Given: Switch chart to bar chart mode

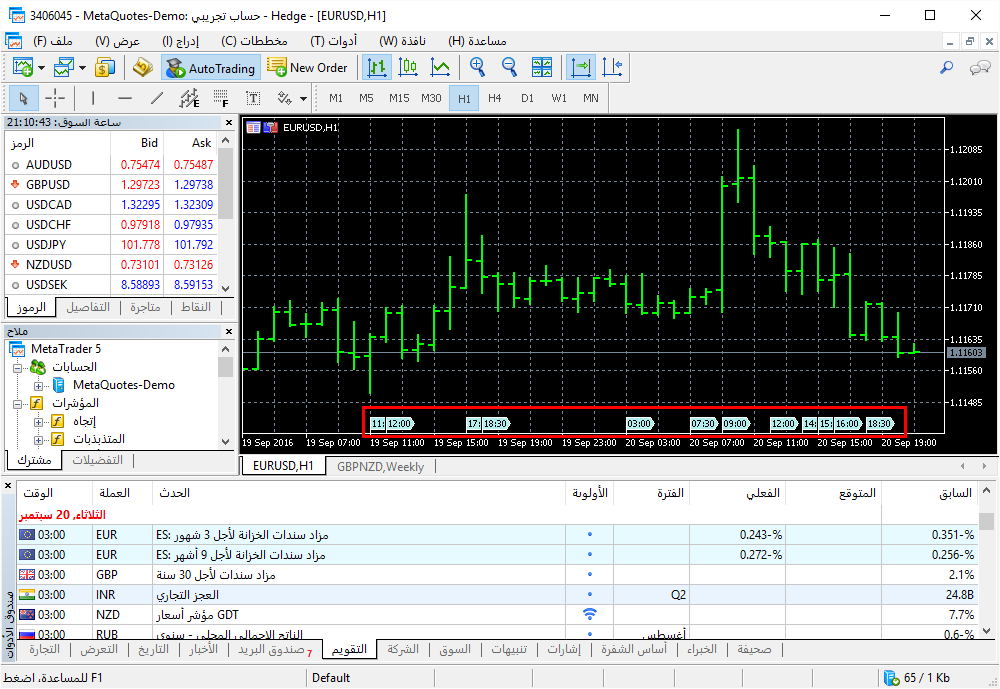Looking at the screenshot, I should [376, 67].
